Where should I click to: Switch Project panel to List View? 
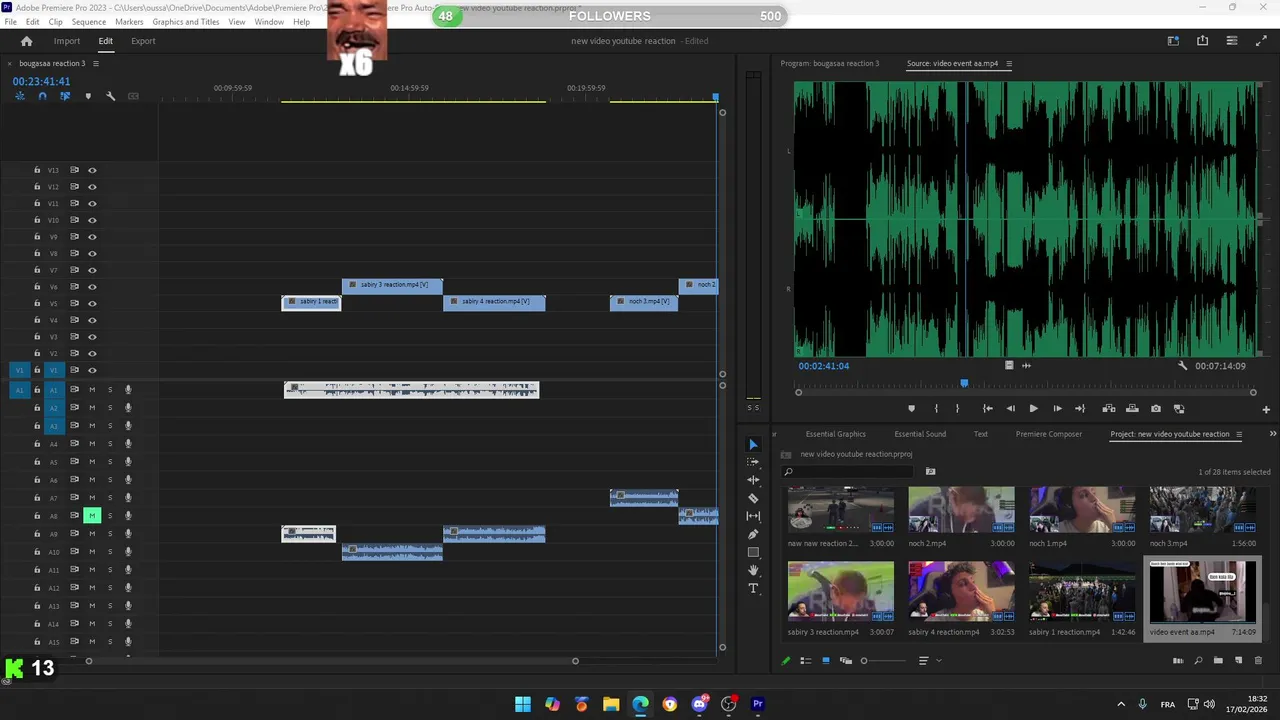click(805, 660)
